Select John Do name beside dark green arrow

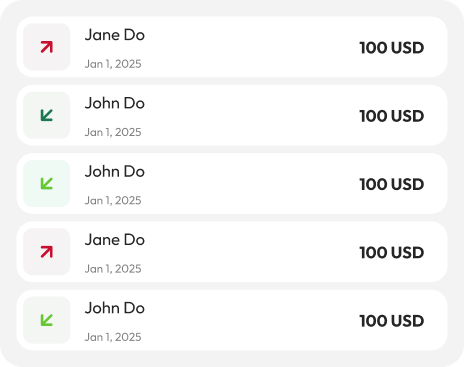(115, 103)
